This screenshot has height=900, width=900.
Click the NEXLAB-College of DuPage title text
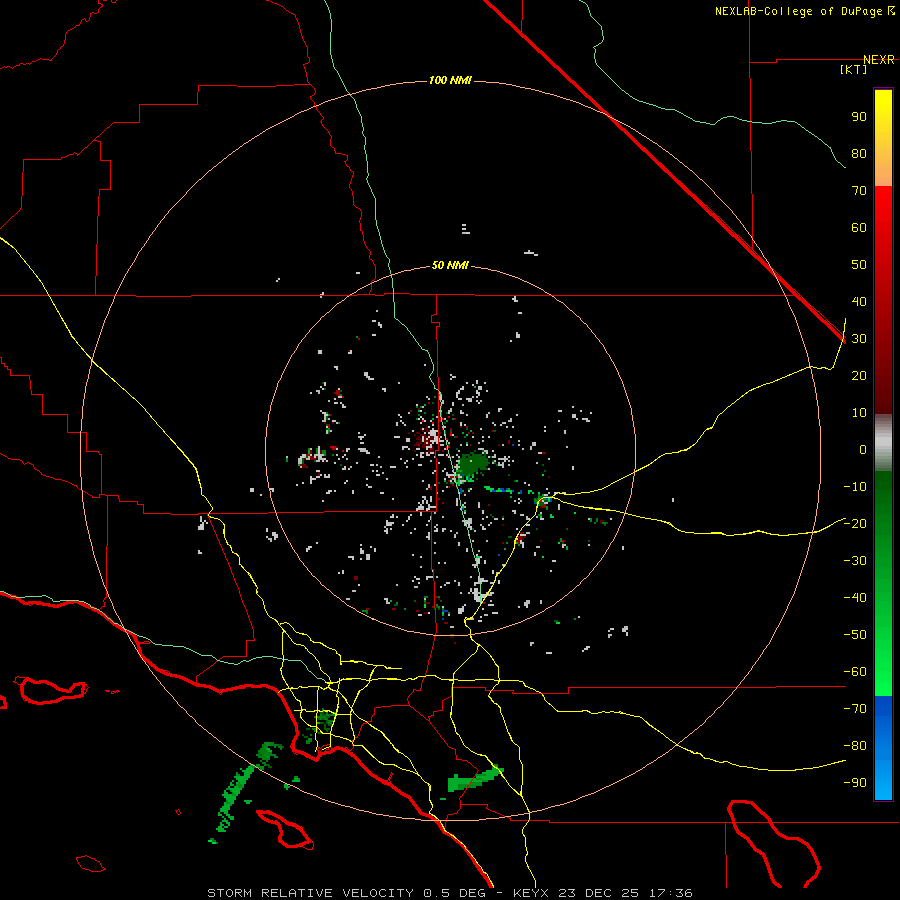click(x=804, y=11)
